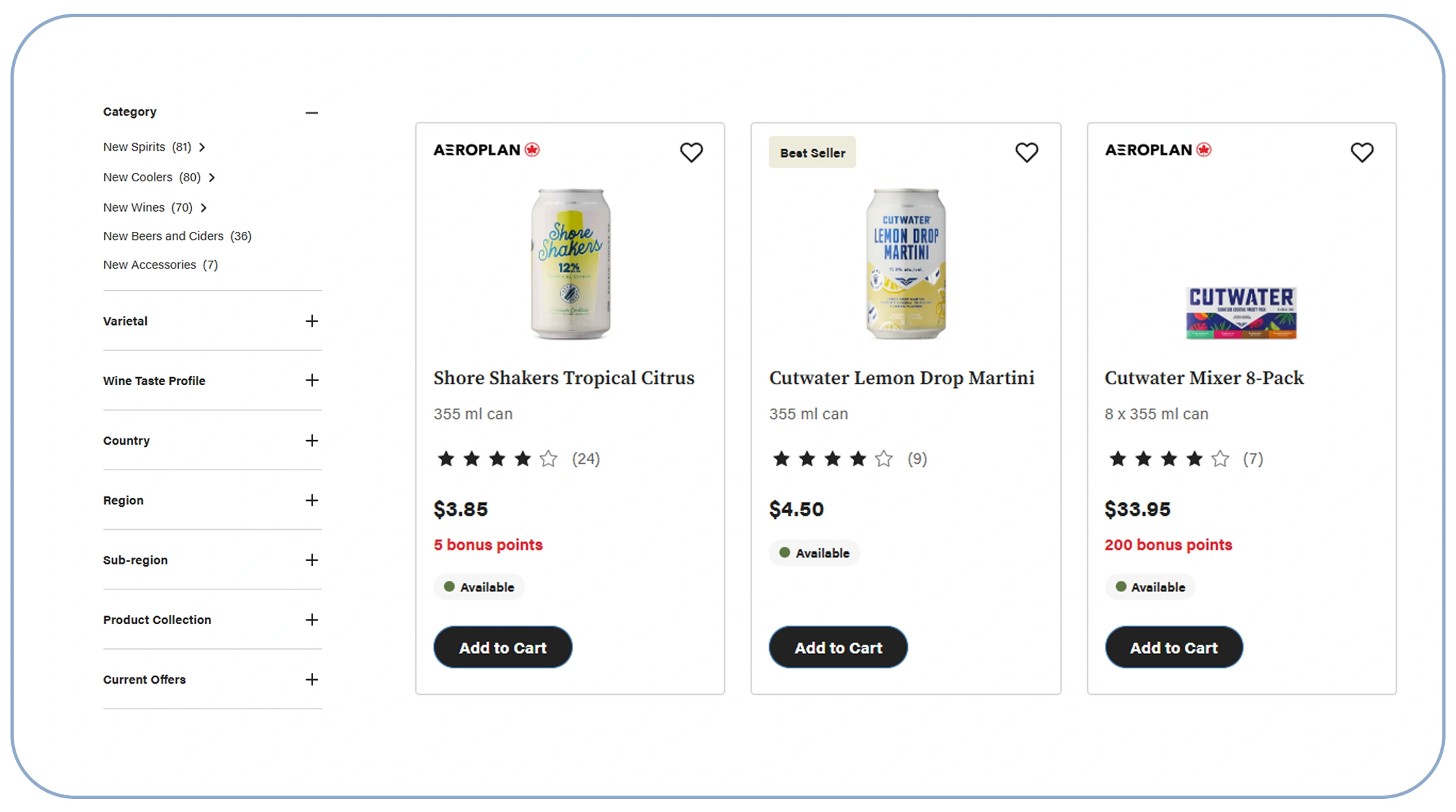Click Aeroplan logo on Shore Shakers card
This screenshot has width=1456, height=812.
[487, 150]
